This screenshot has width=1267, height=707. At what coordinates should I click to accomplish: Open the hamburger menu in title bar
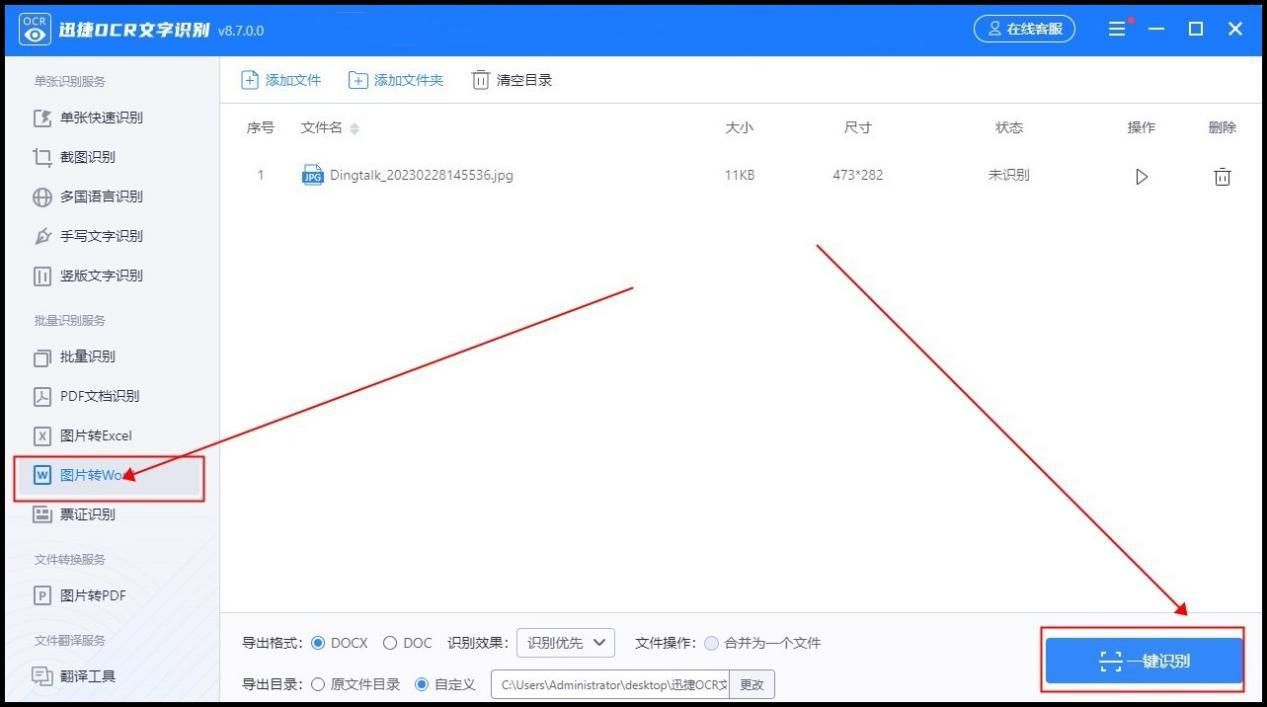tap(1116, 28)
